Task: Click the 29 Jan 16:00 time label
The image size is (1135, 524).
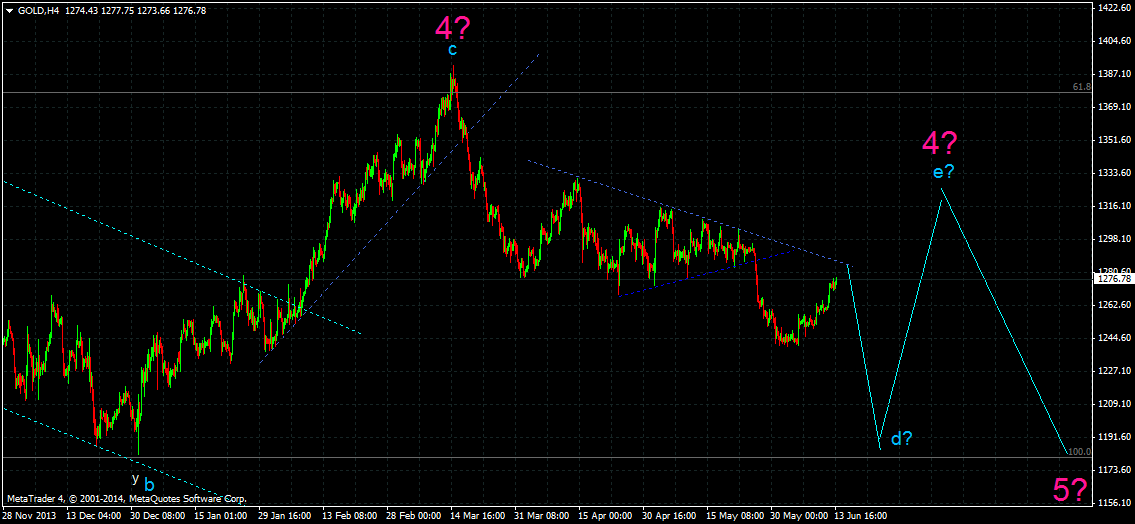Action: coord(283,517)
